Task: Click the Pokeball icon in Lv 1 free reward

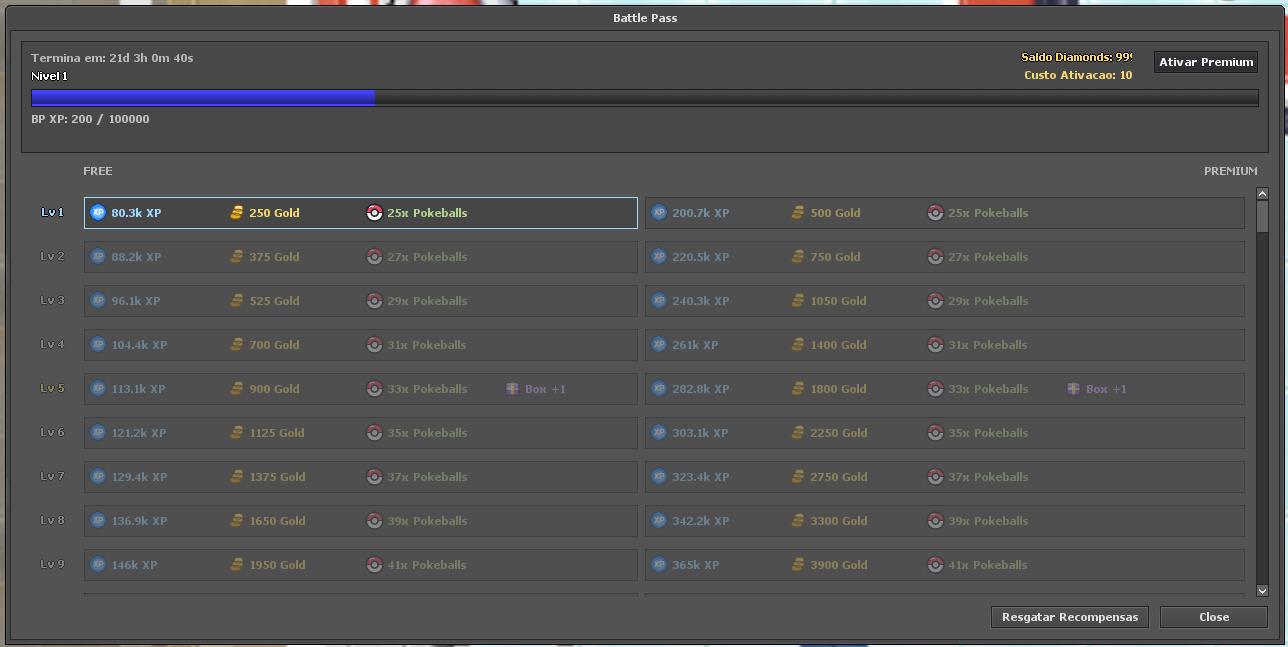Action: [375, 213]
